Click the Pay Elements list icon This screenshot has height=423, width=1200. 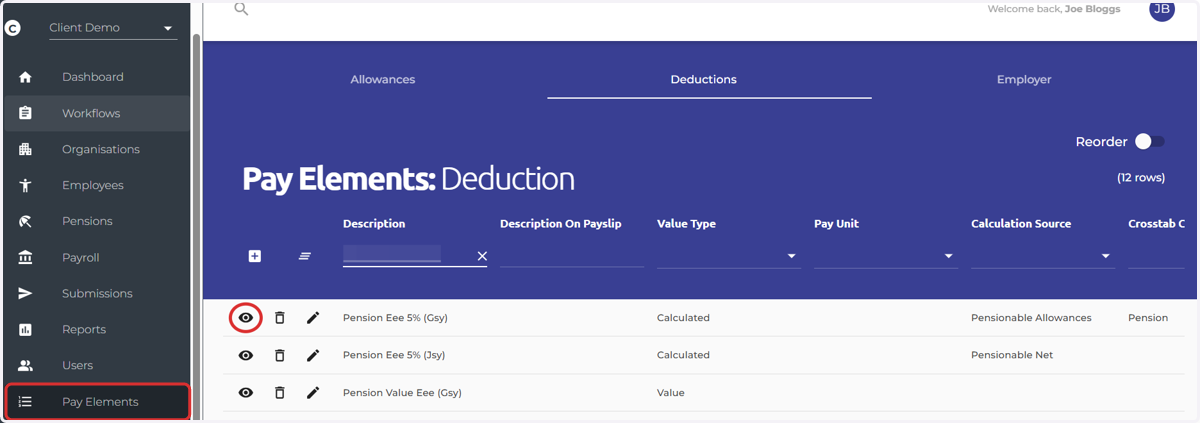point(25,401)
